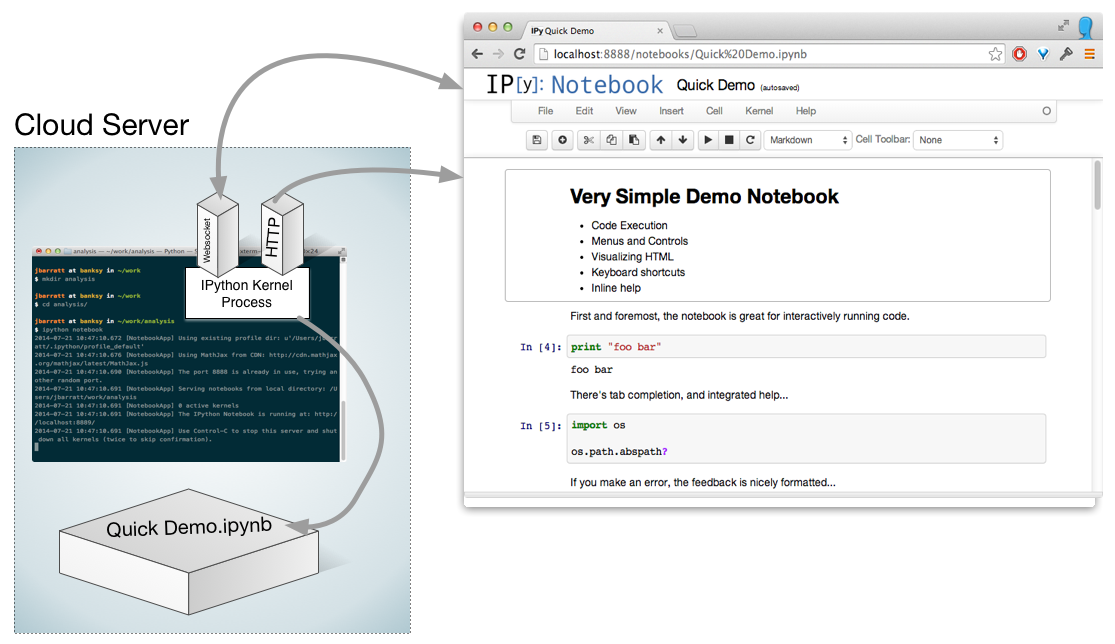1115x644 pixels.
Task: Open the Help menu
Action: (x=806, y=111)
